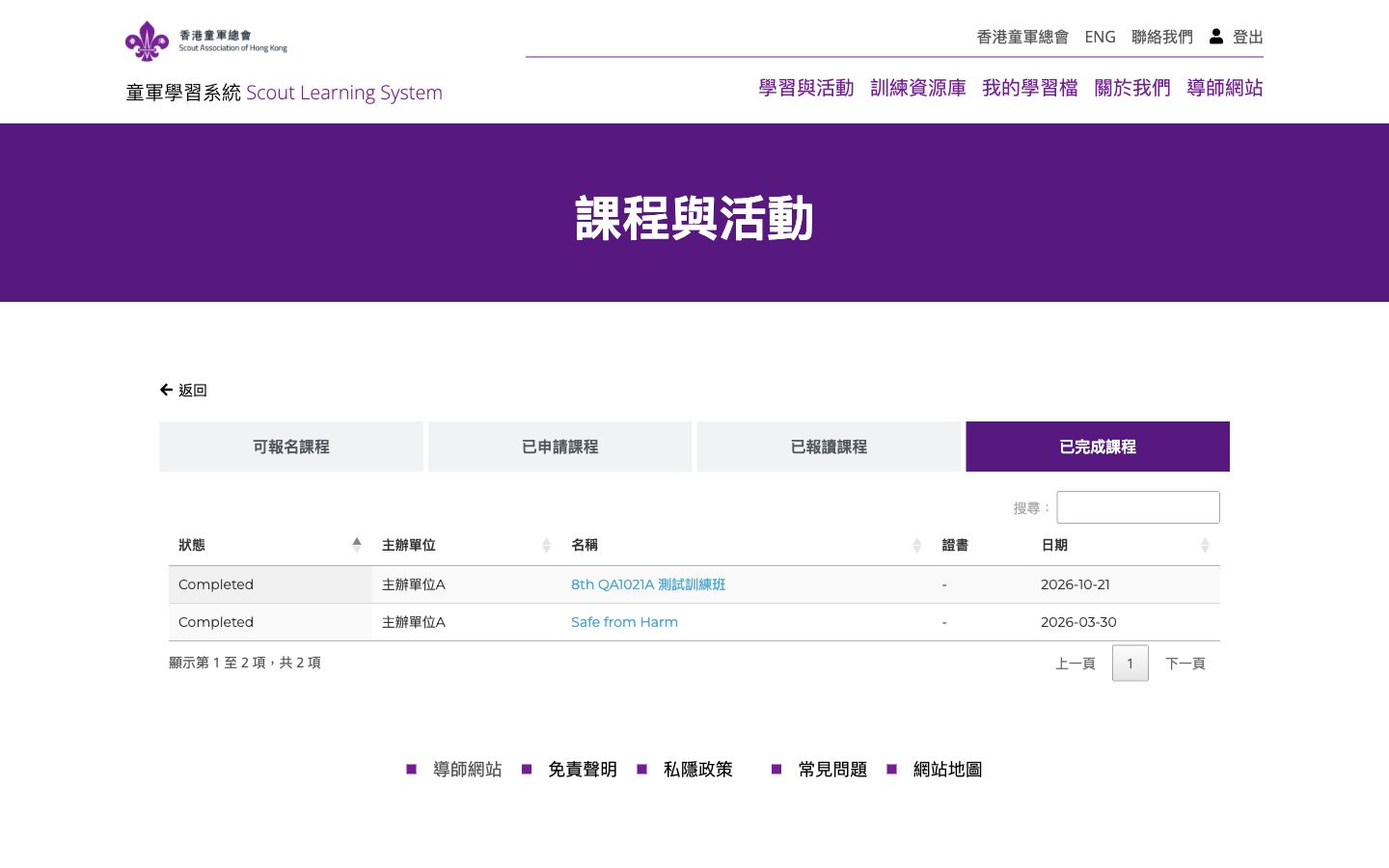Sort table by 名稱 column arrows

coord(916,545)
